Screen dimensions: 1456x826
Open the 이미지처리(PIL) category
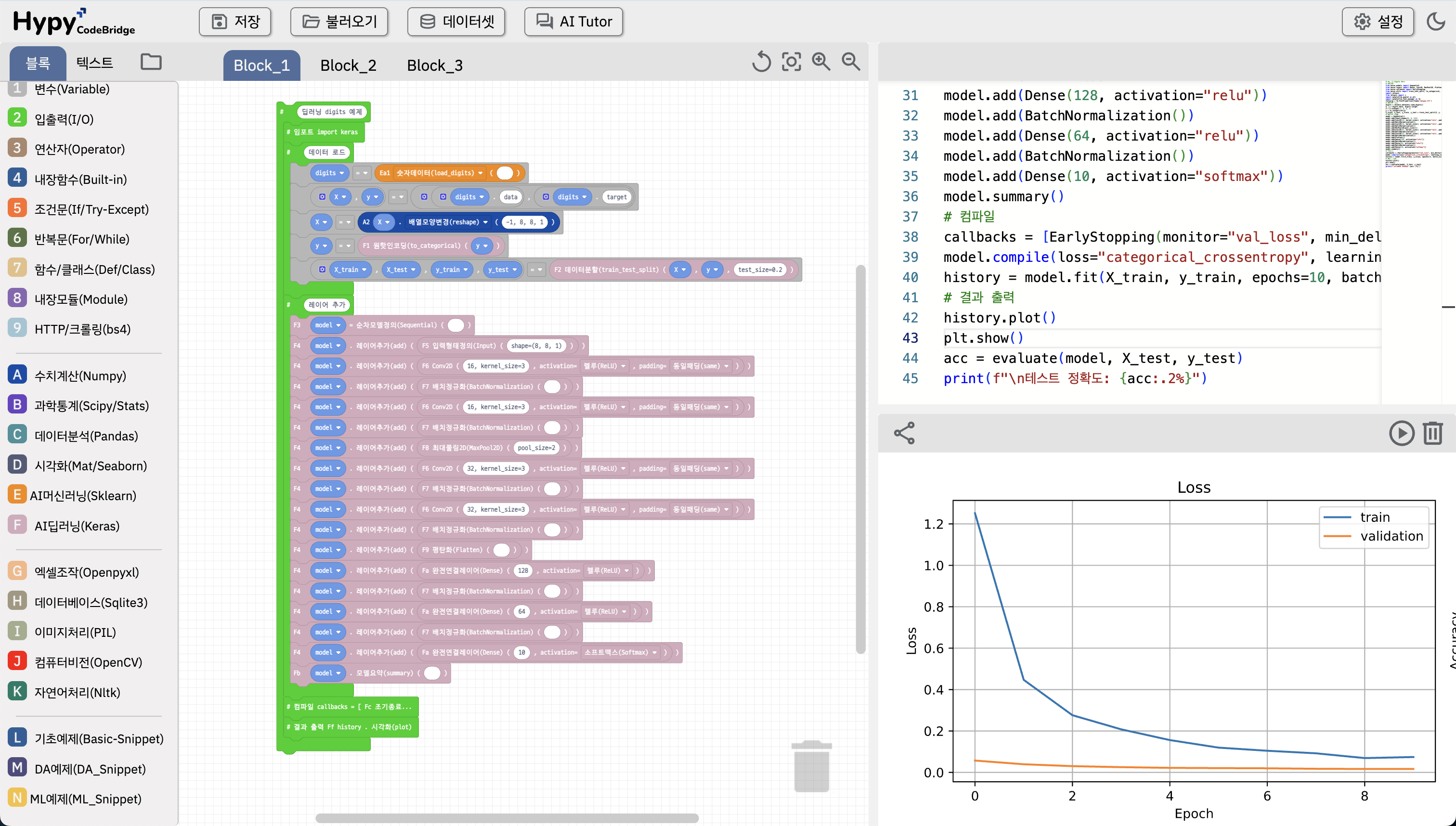click(63, 632)
